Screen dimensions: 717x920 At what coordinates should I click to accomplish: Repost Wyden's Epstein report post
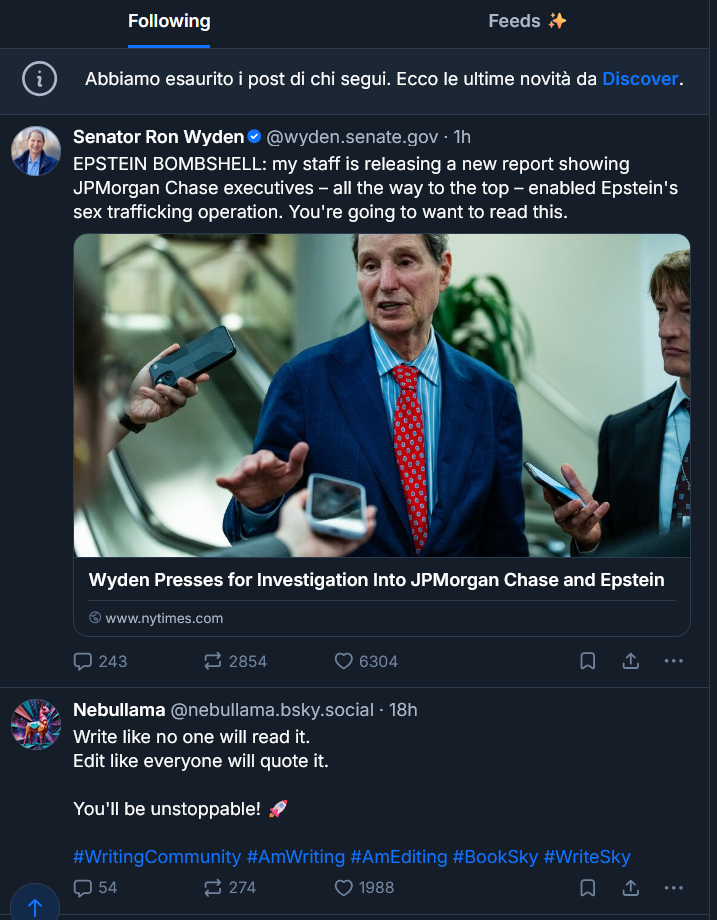213,661
